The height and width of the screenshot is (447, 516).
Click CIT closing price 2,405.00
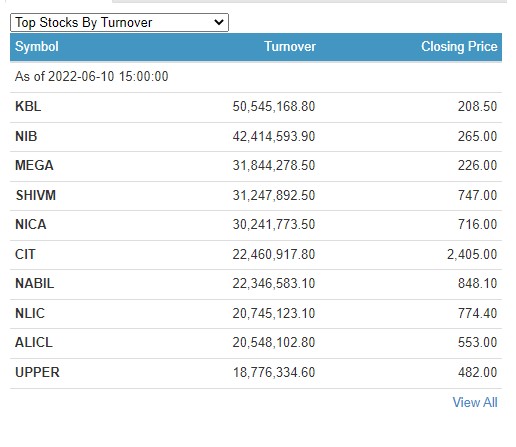point(472,255)
